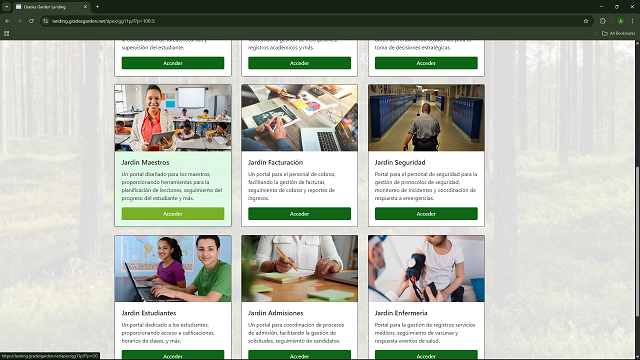The image size is (640, 360).
Task: Click the page vertical scrollbar
Action: [637, 242]
